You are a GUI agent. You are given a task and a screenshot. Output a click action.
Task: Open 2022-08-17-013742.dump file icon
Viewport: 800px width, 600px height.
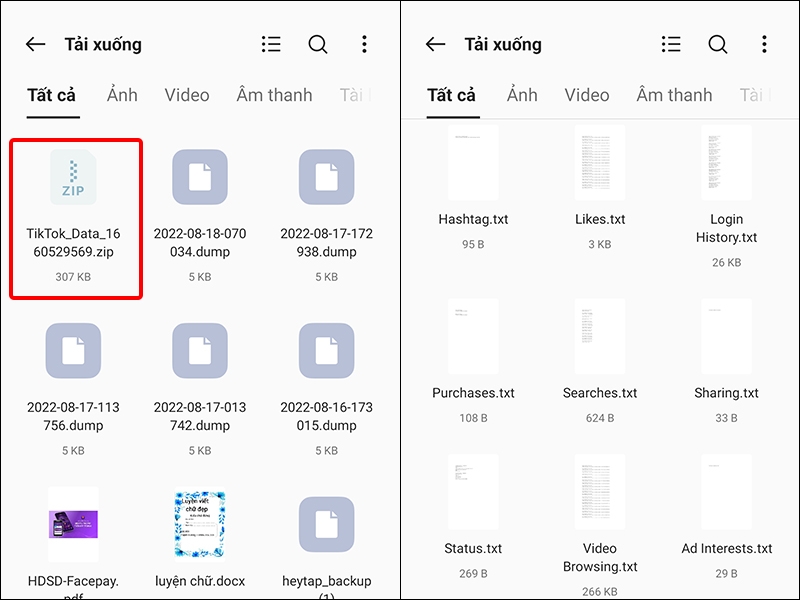click(200, 351)
